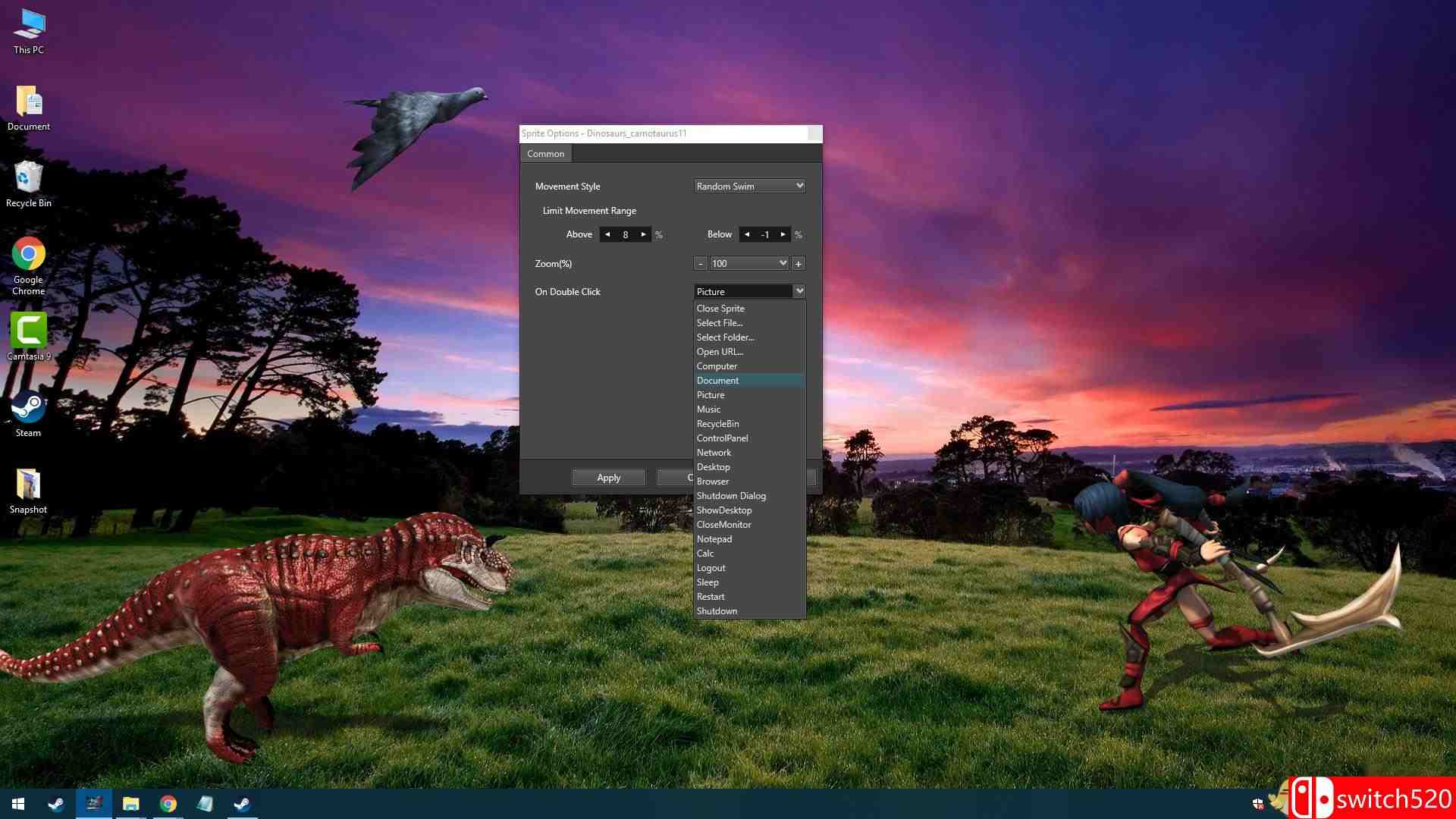Viewport: 1456px width, 819px height.
Task: Click the Apply button
Action: pyautogui.click(x=608, y=478)
